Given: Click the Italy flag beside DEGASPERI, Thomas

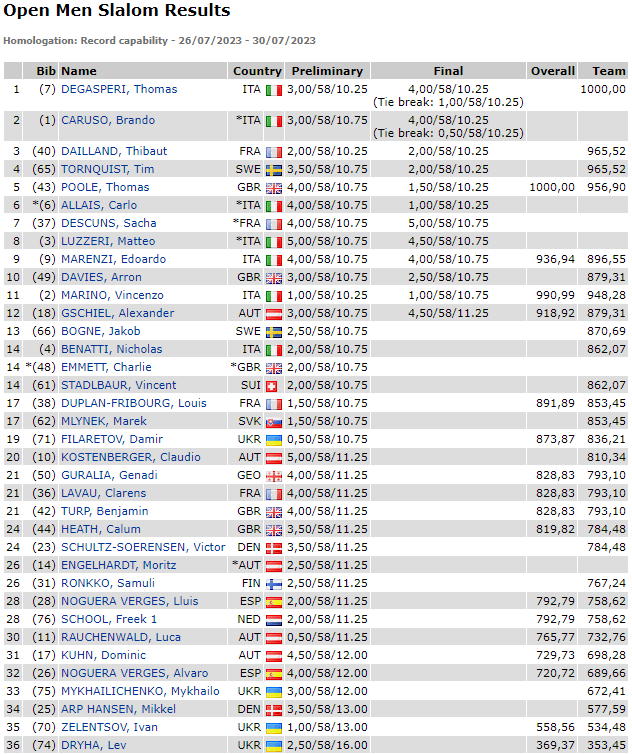Looking at the screenshot, I should 274,90.
